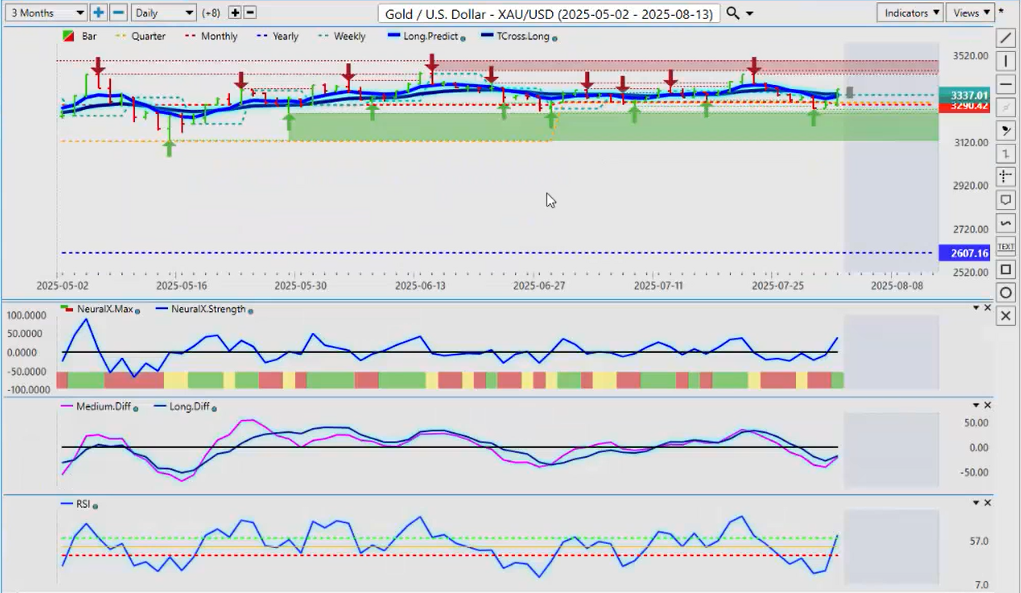Click the Gold / U.S. Dollar symbol field
The image size is (1021, 593).
click(549, 13)
